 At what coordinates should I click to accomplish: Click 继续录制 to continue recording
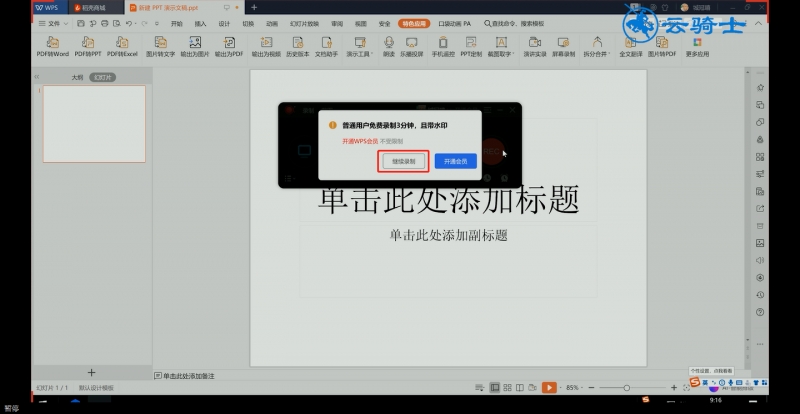(x=404, y=161)
